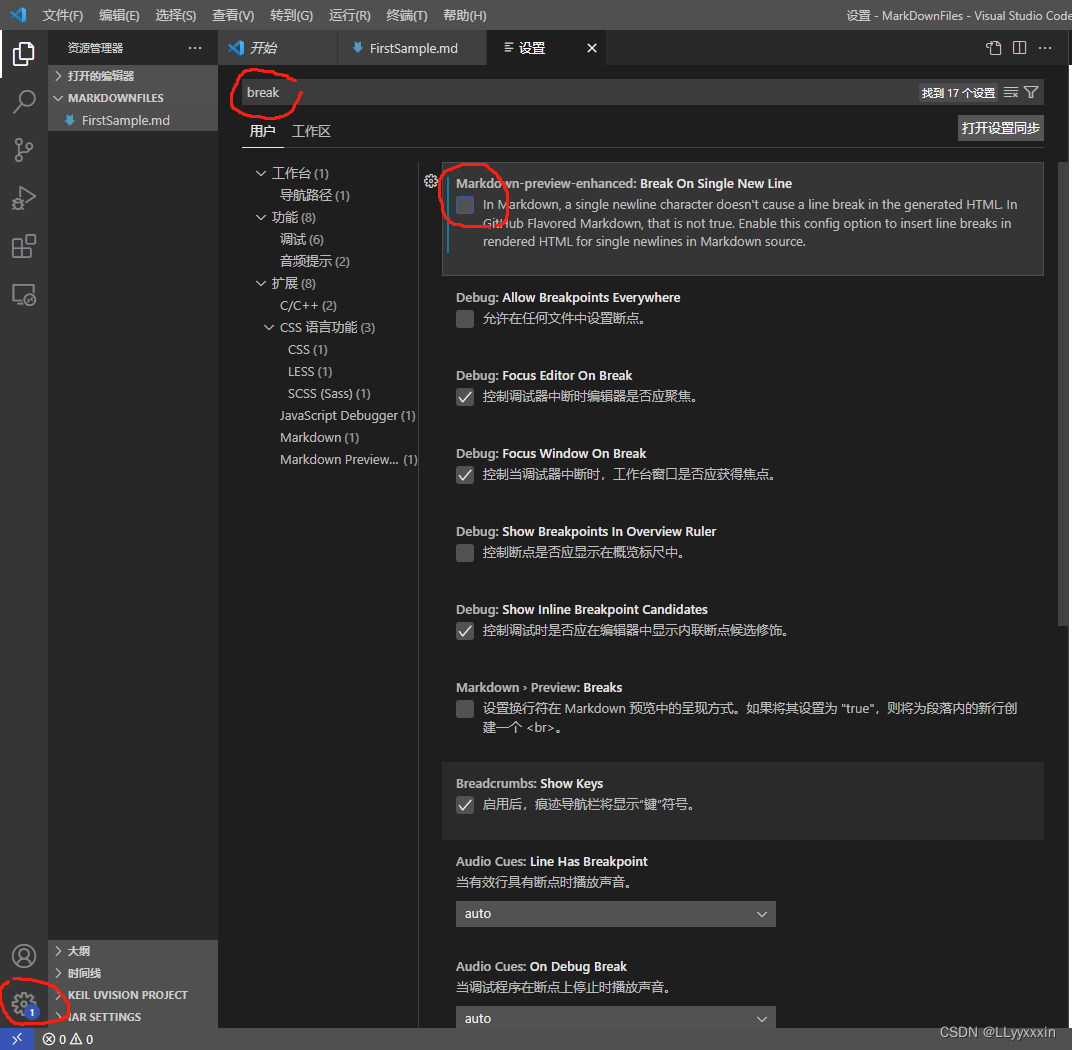
Task: Open On Debug Break auto dropdown
Action: click(x=615, y=1017)
